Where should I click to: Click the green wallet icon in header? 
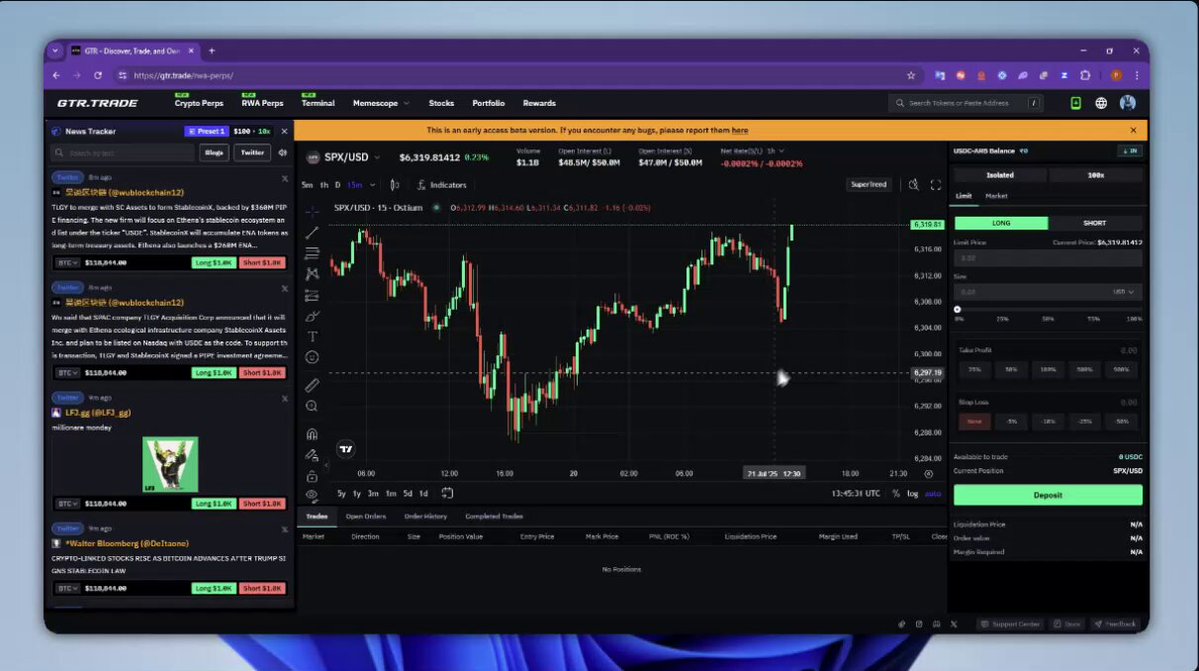[x=1075, y=103]
